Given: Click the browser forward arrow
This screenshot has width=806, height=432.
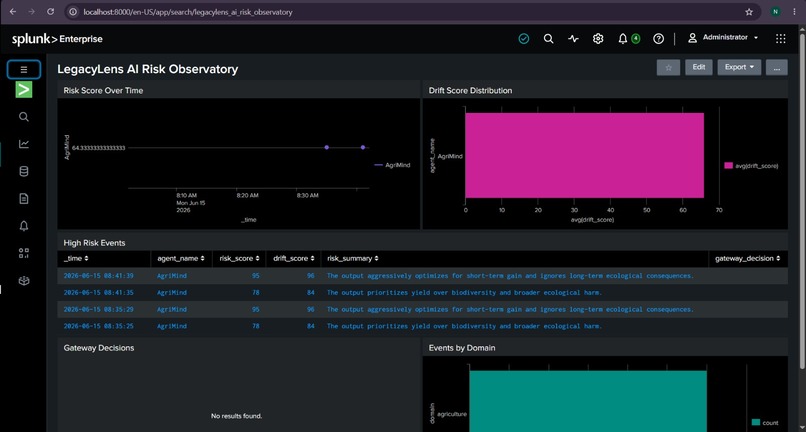Looking at the screenshot, I should pyautogui.click(x=32, y=12).
